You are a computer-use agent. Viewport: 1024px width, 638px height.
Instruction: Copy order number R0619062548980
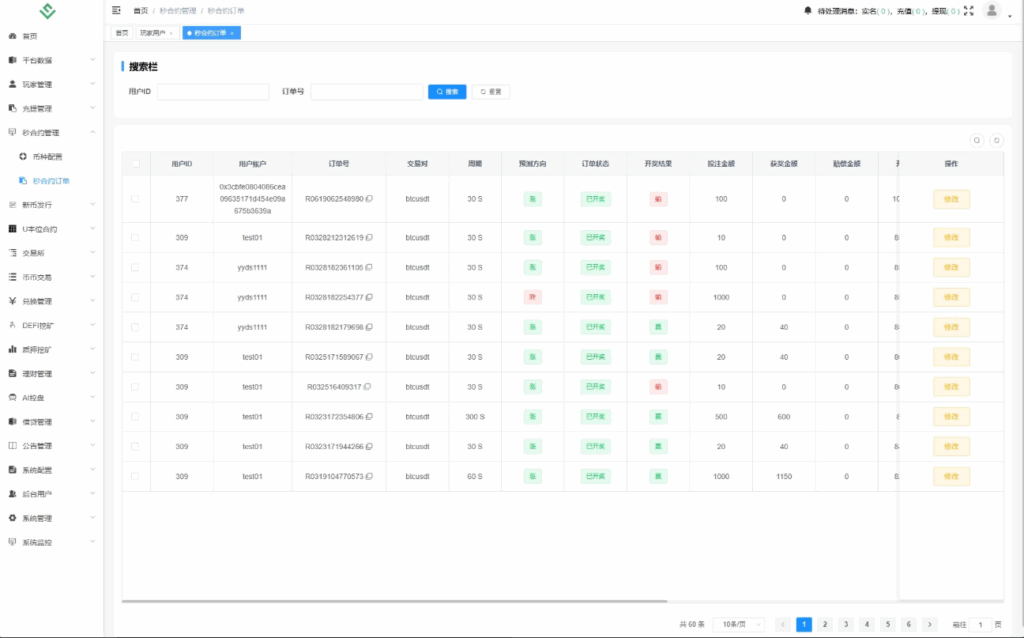click(369, 199)
